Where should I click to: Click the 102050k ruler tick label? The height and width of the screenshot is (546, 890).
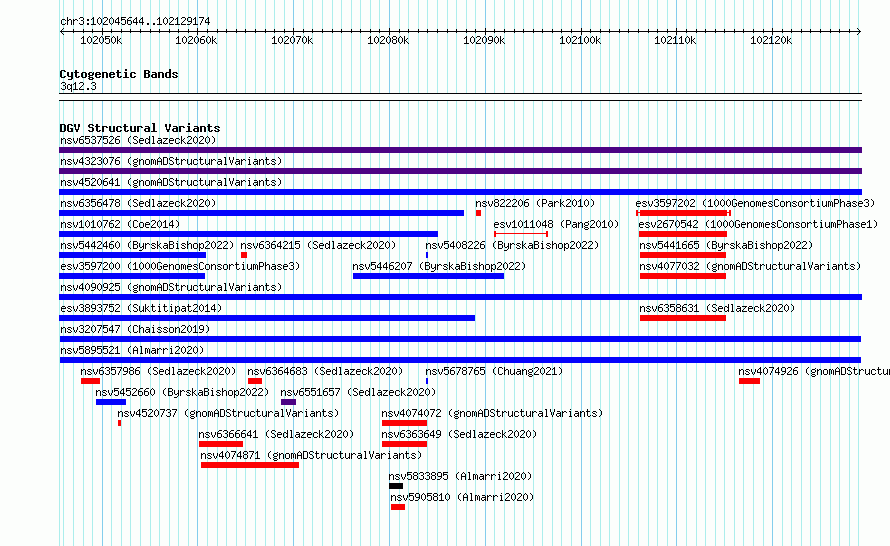click(x=101, y=40)
